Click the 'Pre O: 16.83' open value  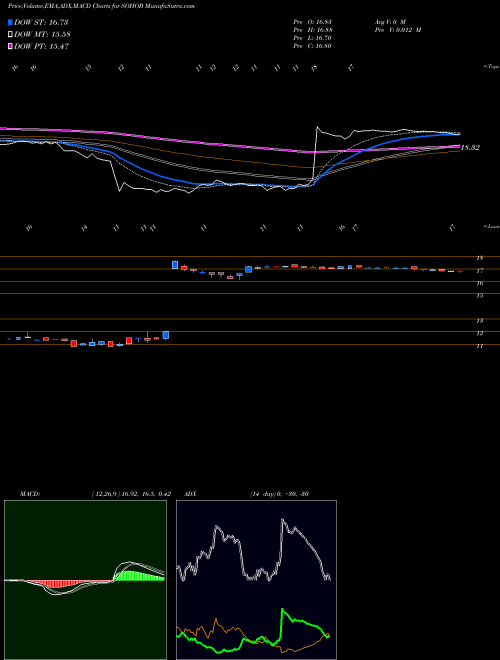(x=313, y=21)
